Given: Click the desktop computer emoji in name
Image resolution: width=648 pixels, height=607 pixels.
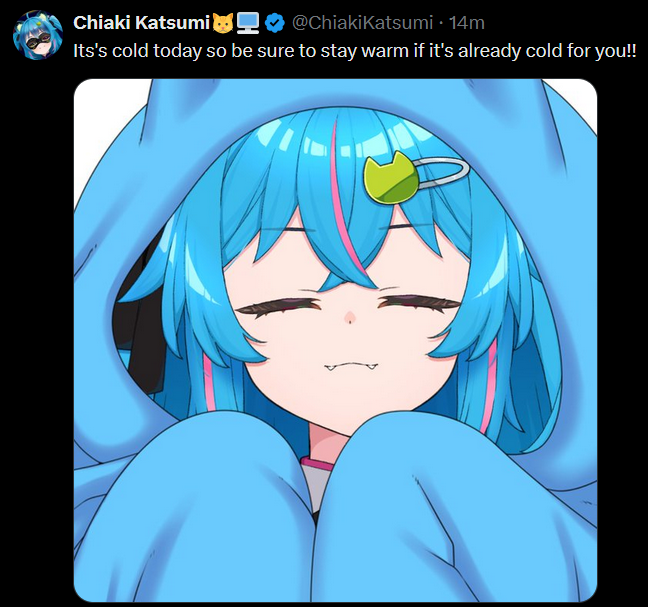Looking at the screenshot, I should point(248,23).
